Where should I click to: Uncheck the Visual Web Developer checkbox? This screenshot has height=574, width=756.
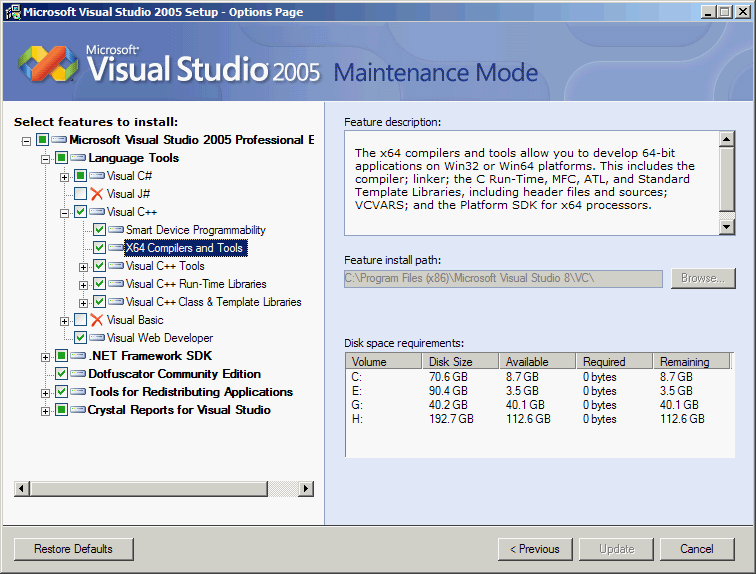pos(81,337)
